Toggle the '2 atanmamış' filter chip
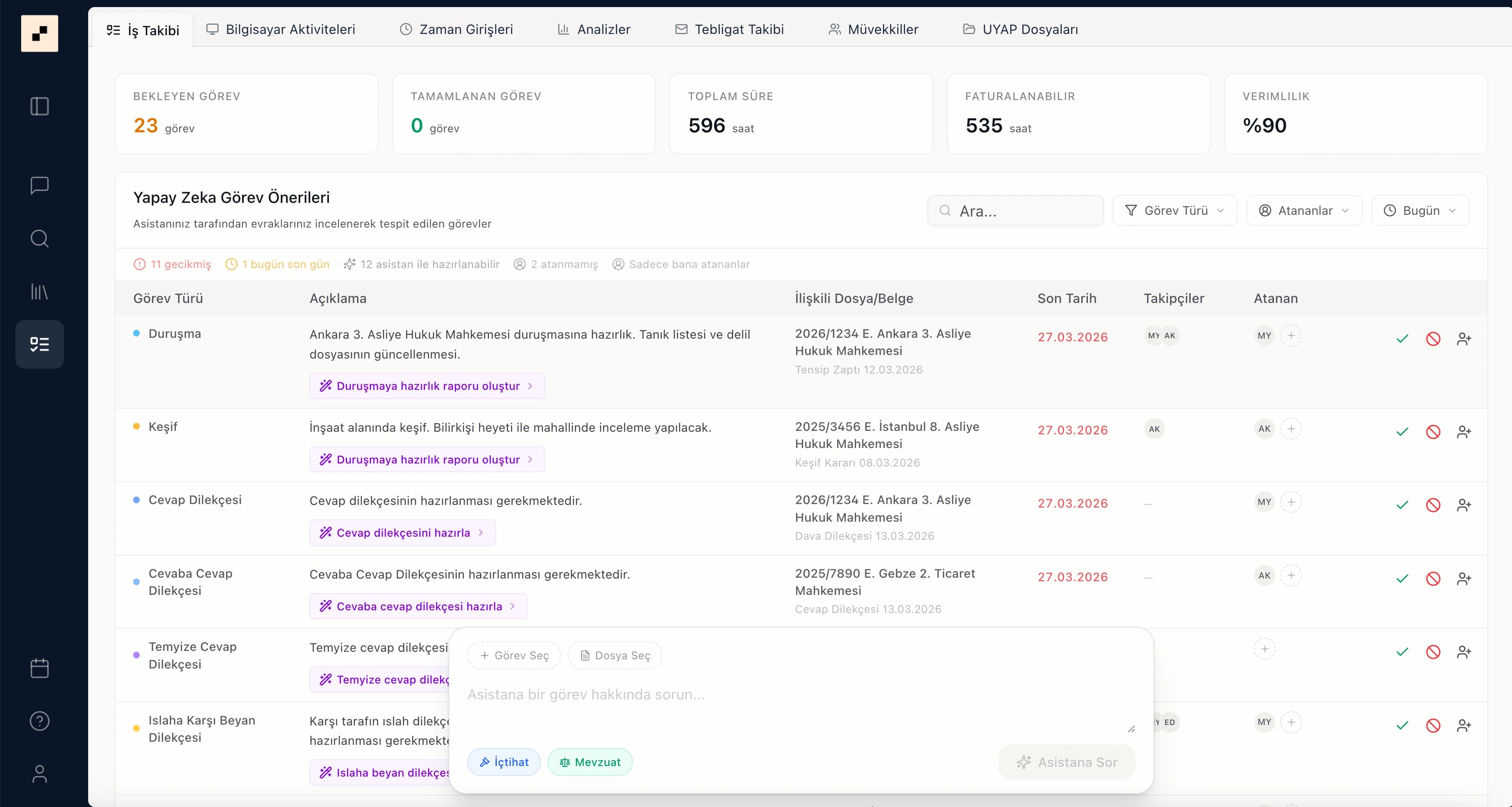The width and height of the screenshot is (1512, 807). click(555, 264)
